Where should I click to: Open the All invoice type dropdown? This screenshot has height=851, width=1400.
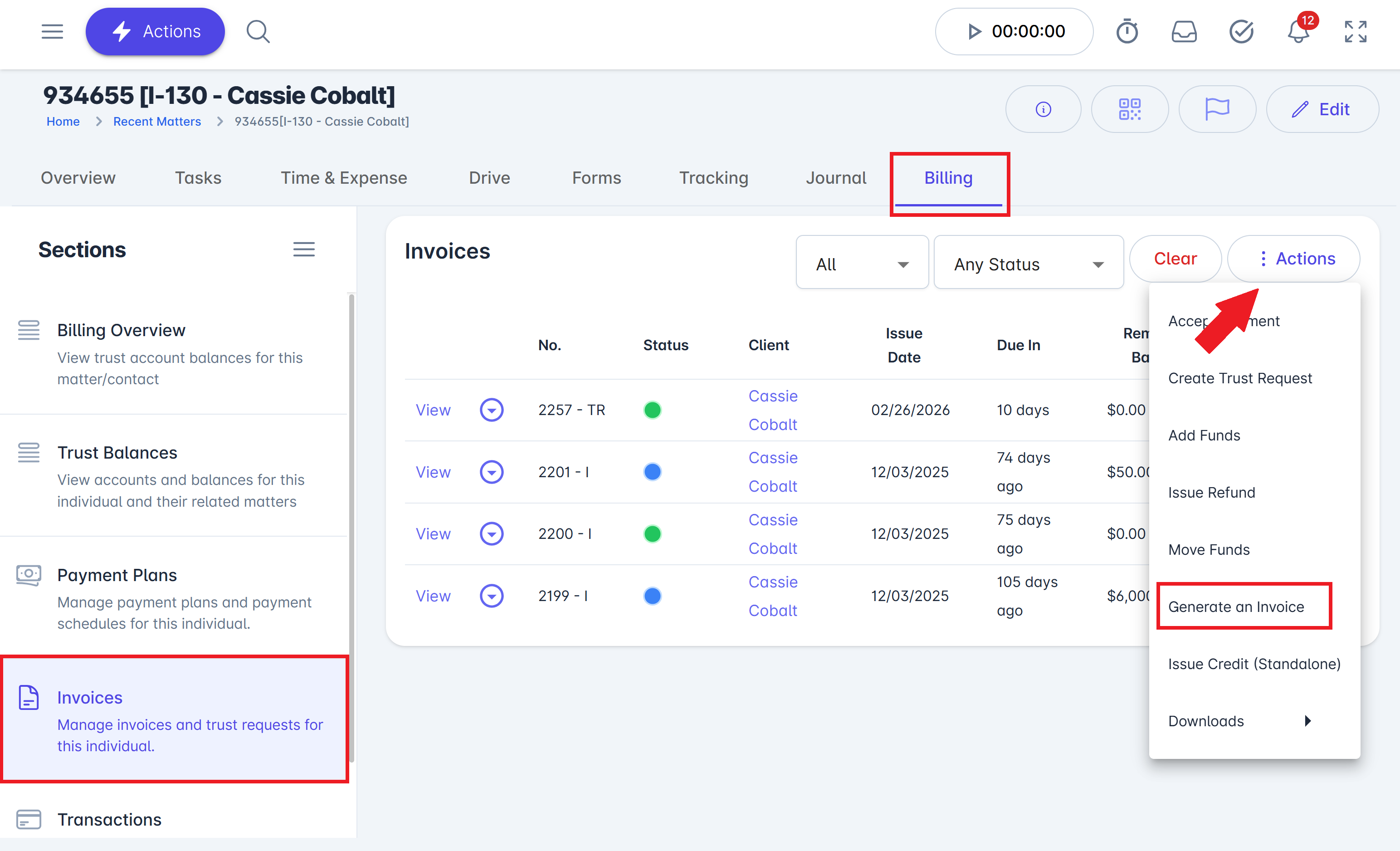coord(862,263)
